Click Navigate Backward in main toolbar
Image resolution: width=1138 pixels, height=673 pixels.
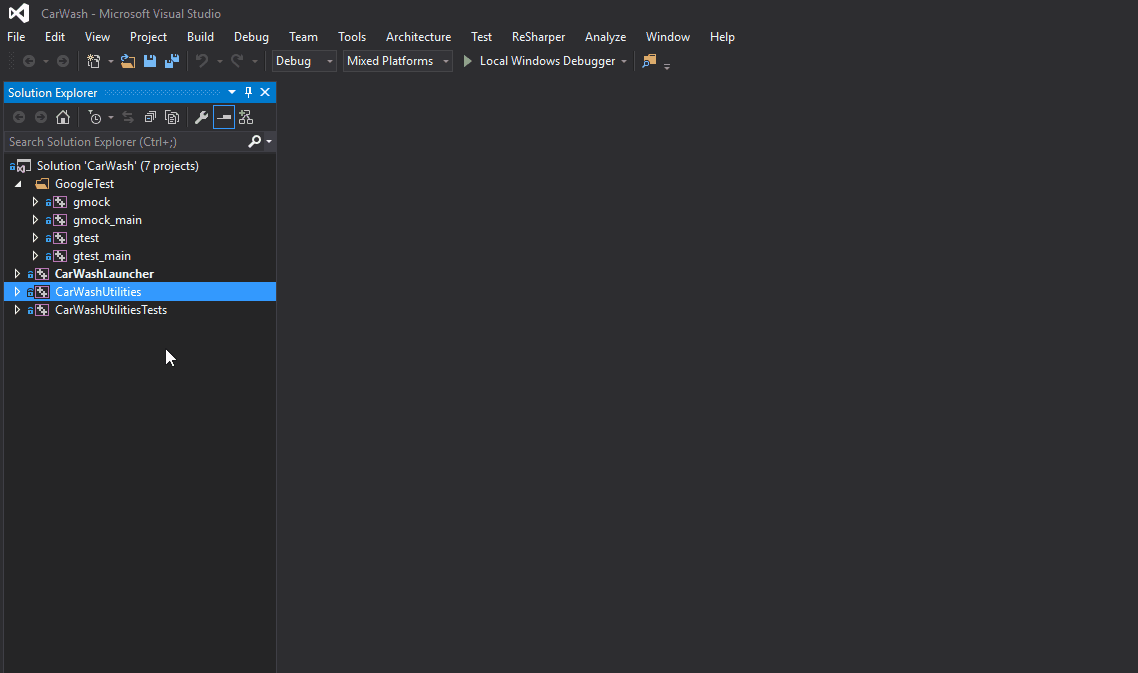pos(29,61)
